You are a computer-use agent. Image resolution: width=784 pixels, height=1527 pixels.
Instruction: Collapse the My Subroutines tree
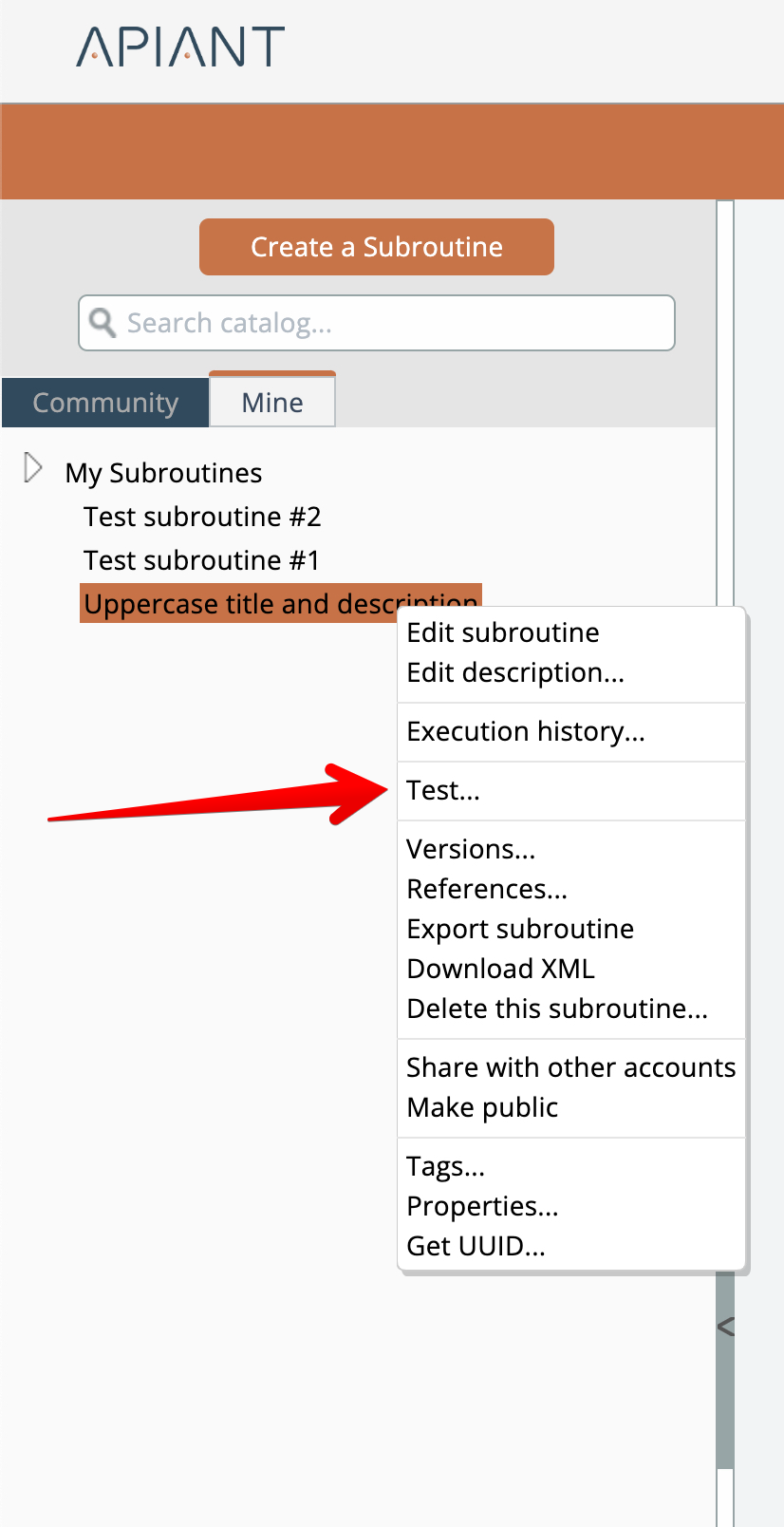click(x=33, y=468)
